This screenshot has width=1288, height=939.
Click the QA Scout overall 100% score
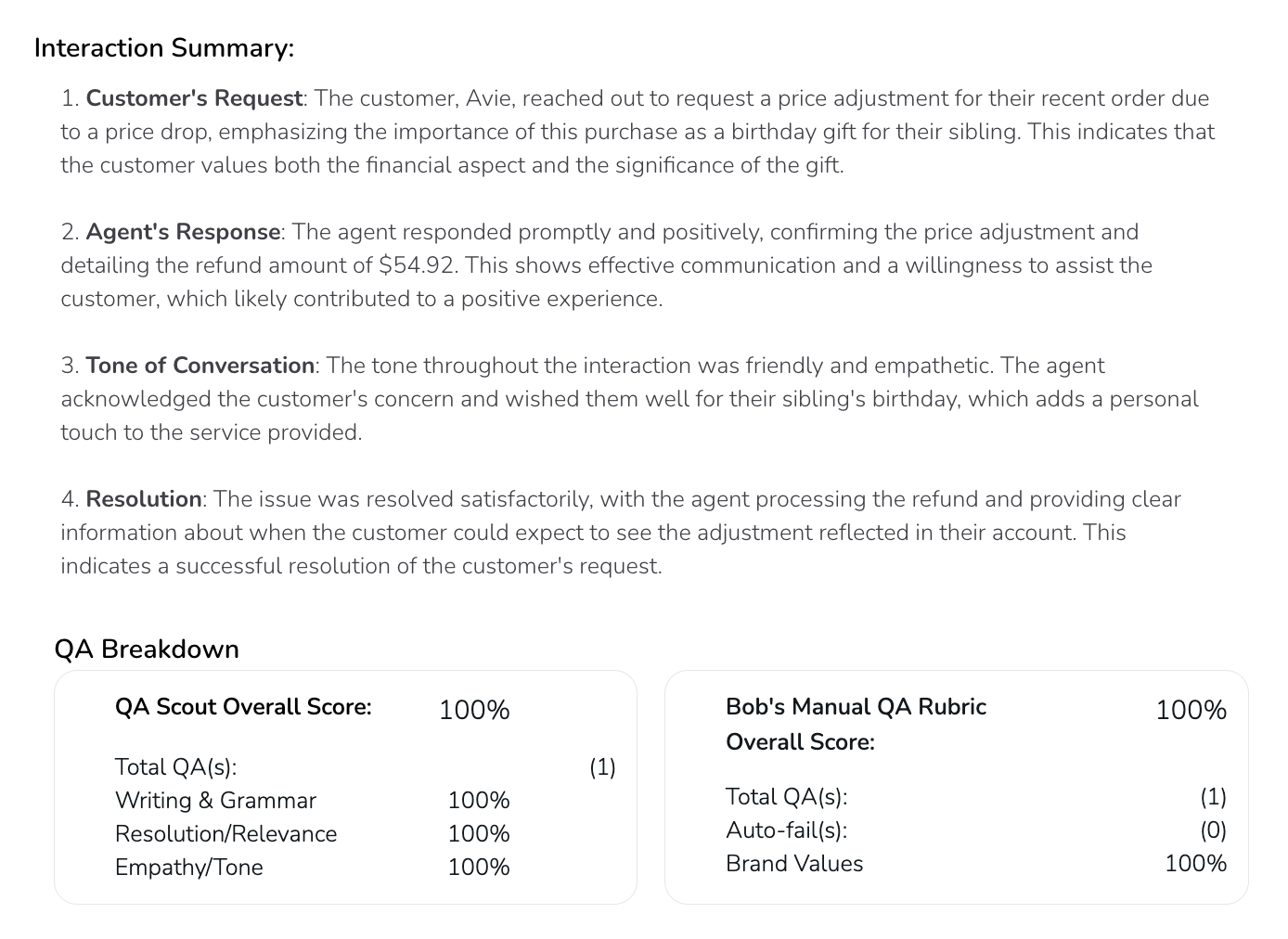click(474, 710)
